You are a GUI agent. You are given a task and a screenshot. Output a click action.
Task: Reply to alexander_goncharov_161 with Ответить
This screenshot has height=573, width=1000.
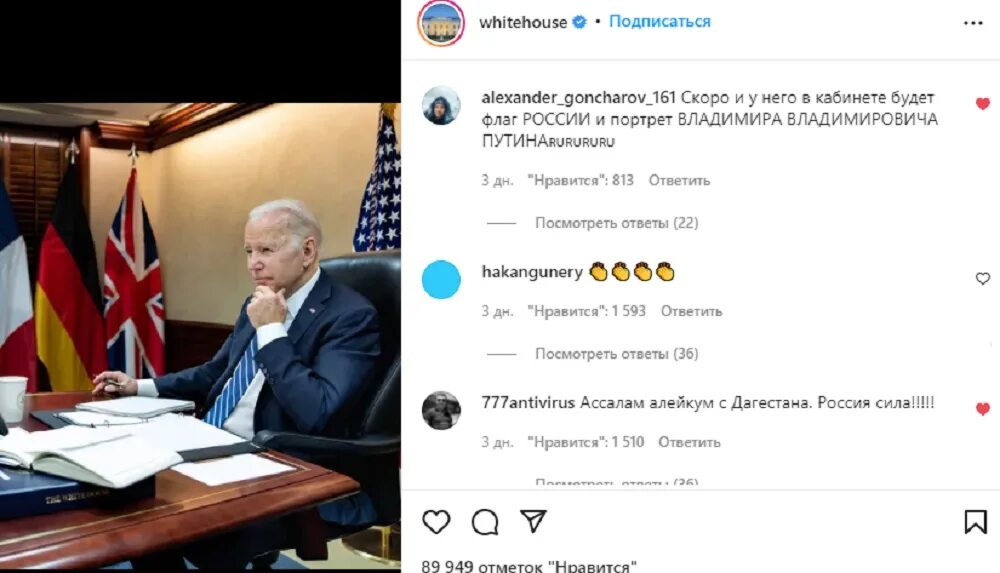click(x=679, y=181)
